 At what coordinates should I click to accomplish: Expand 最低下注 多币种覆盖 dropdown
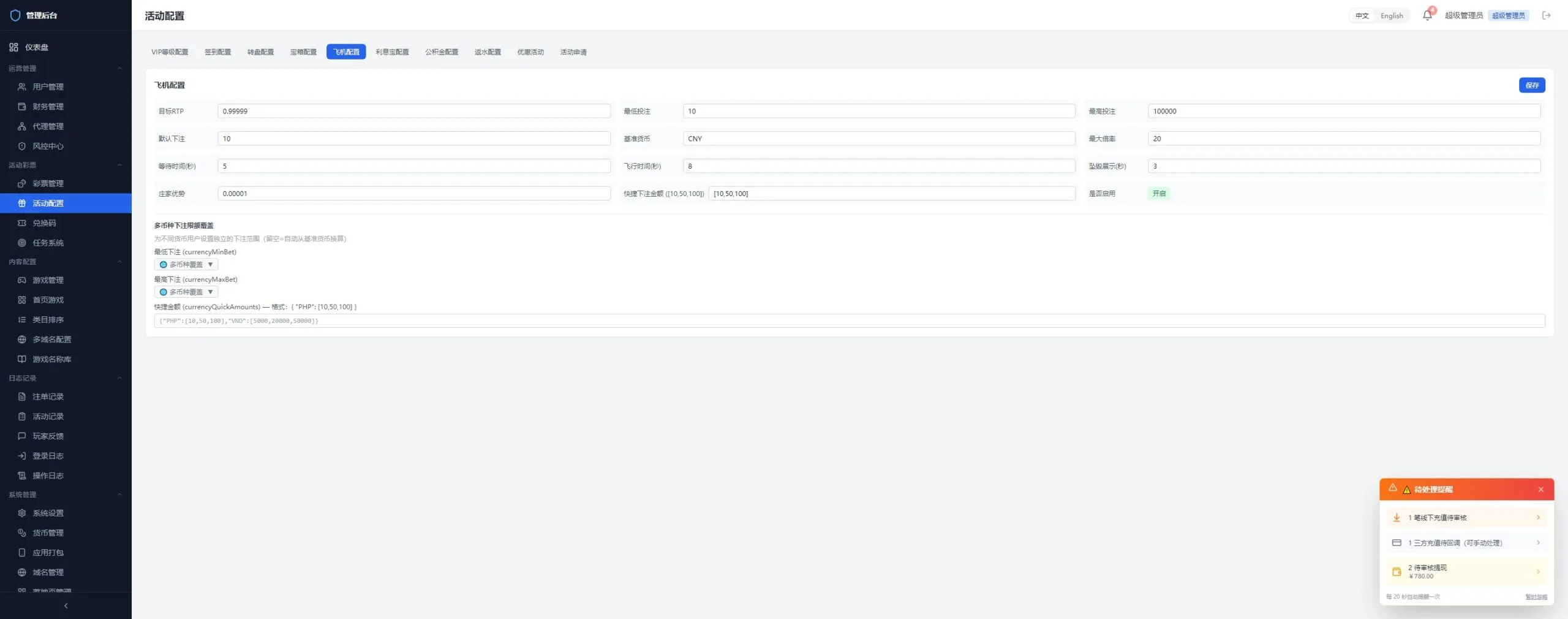click(186, 265)
